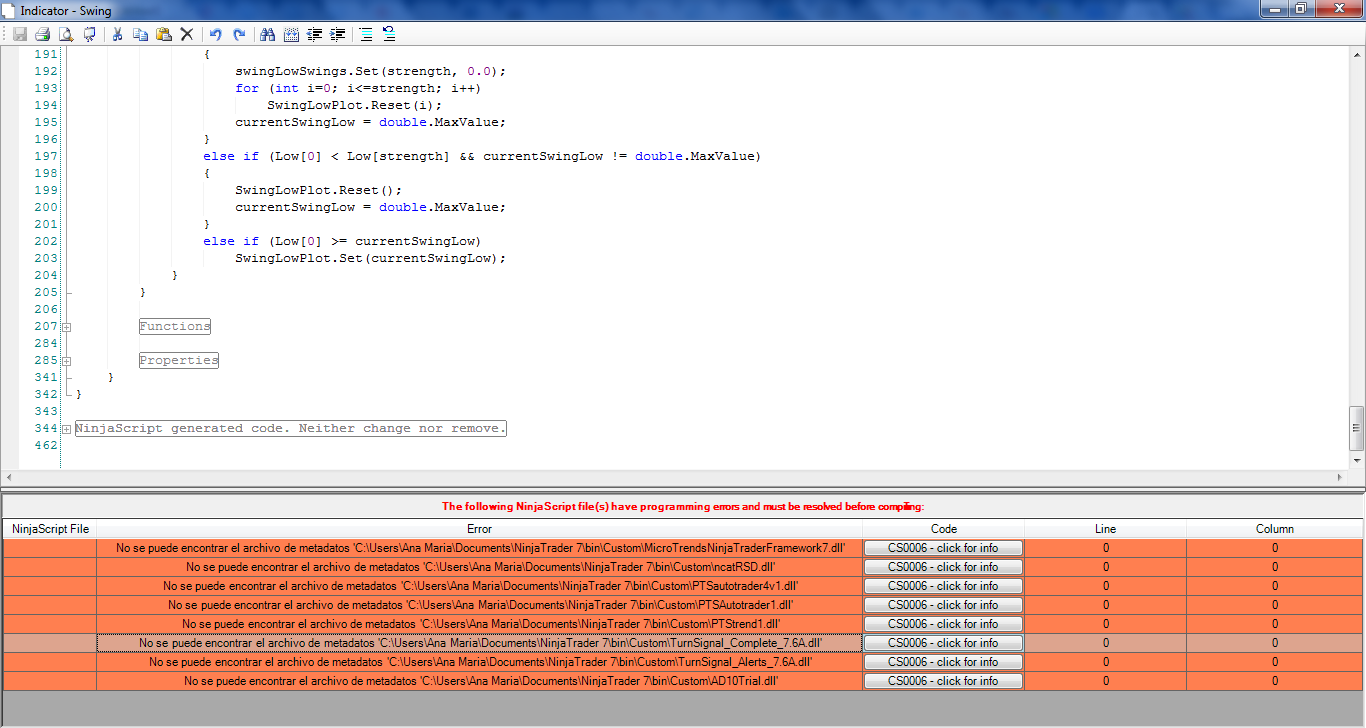Screen dimensions: 1366x728
Task: Paste from clipboard using toolbar icon
Action: (x=163, y=34)
